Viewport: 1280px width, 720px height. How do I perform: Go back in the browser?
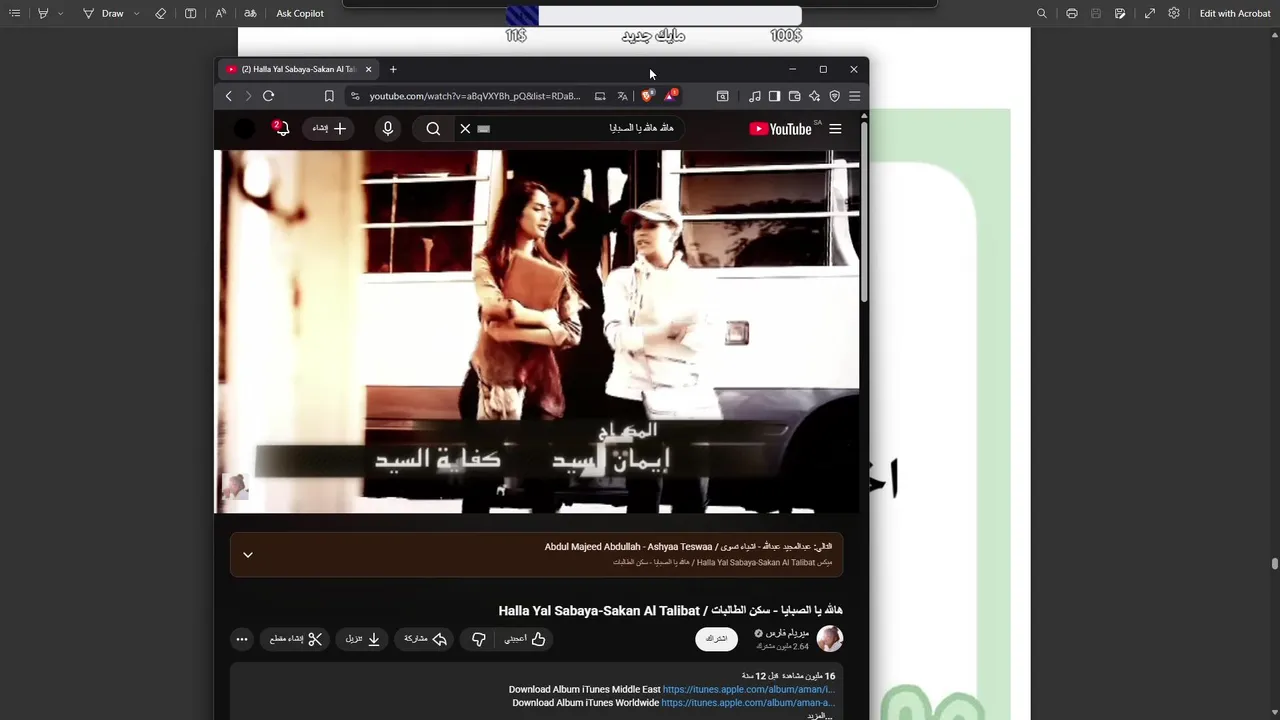229,96
